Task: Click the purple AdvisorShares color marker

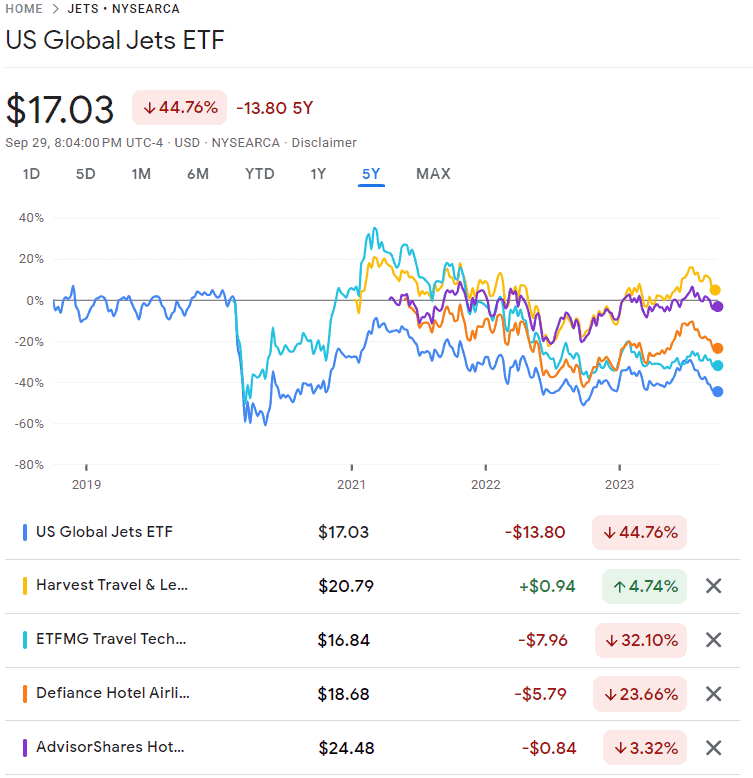Action: coord(24,747)
